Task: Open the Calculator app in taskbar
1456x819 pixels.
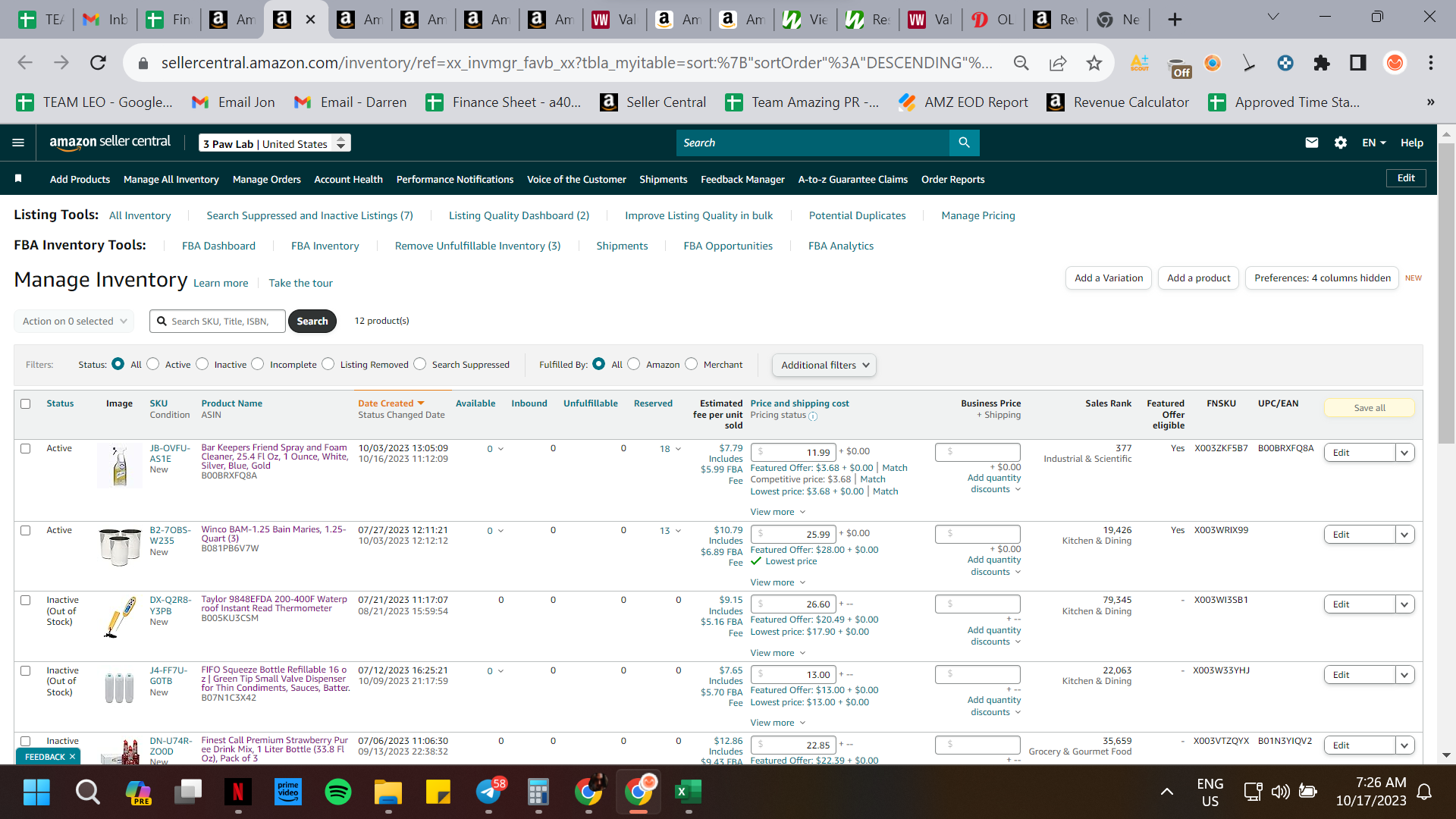Action: (x=538, y=792)
